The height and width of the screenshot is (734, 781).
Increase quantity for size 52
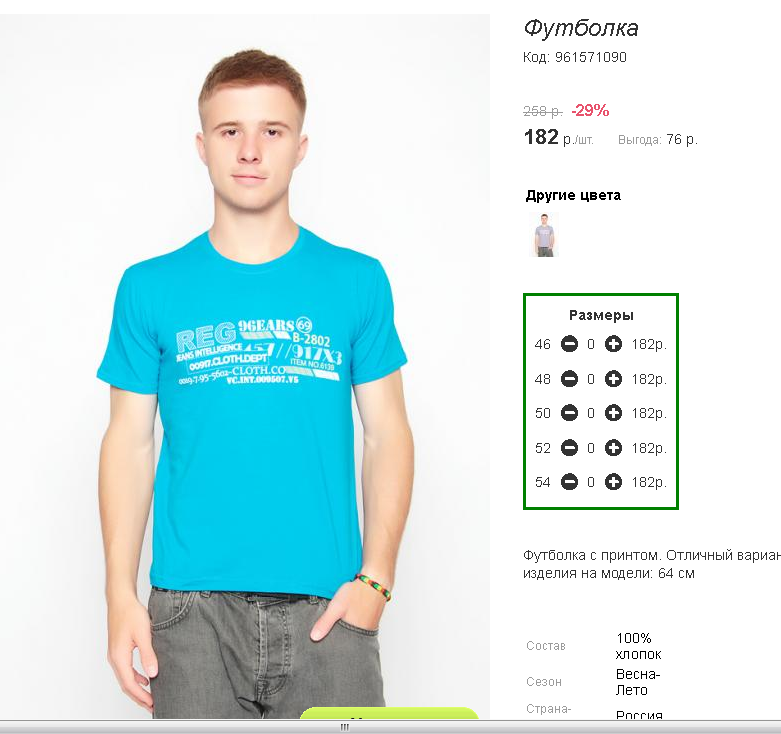pos(613,448)
